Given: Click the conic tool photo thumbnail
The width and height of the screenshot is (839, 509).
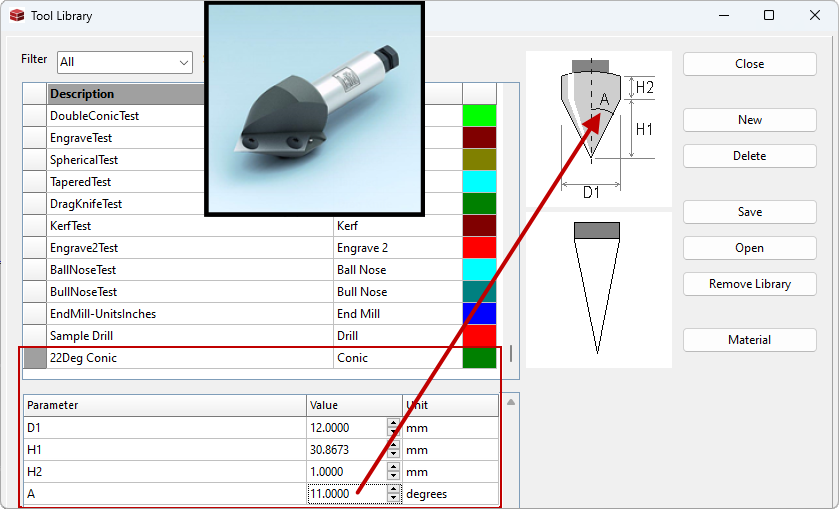Looking at the screenshot, I should point(315,108).
